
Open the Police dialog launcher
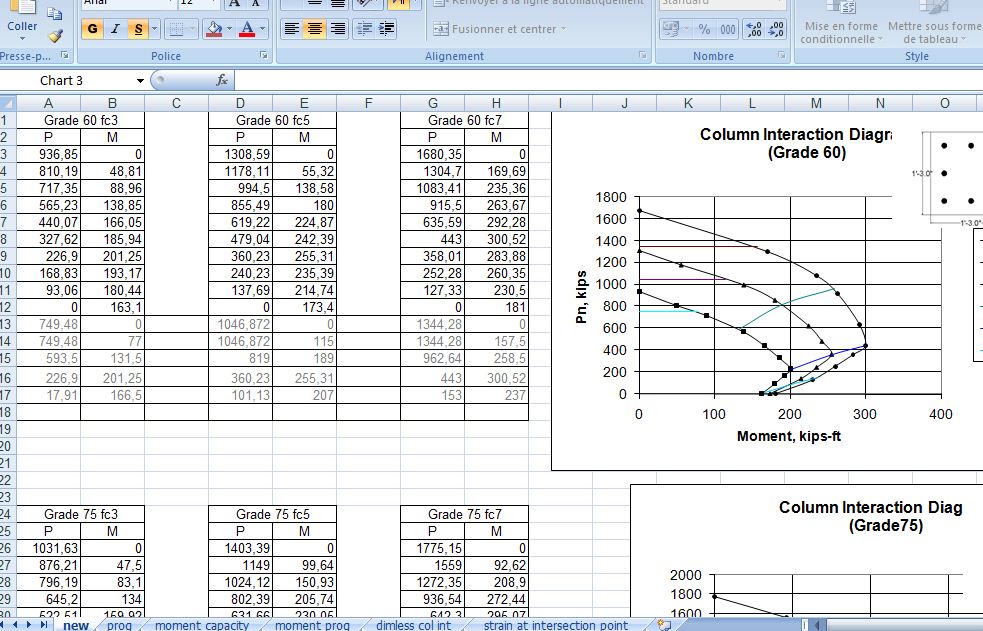(x=264, y=52)
